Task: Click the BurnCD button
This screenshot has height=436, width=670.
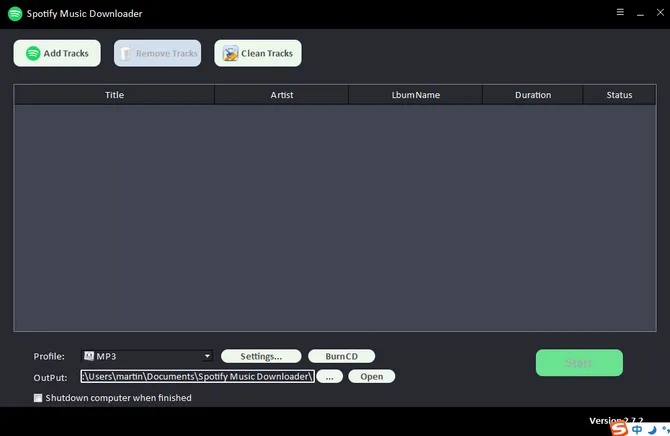Action: (341, 356)
